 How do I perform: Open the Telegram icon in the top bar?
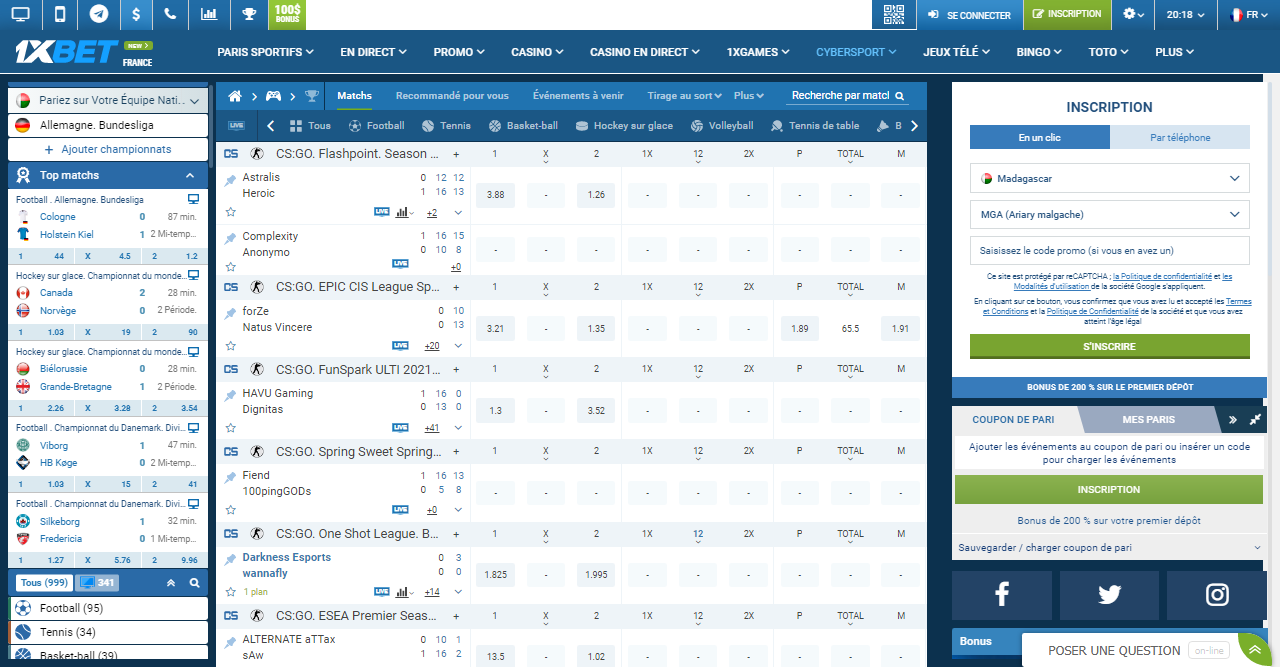pos(98,14)
